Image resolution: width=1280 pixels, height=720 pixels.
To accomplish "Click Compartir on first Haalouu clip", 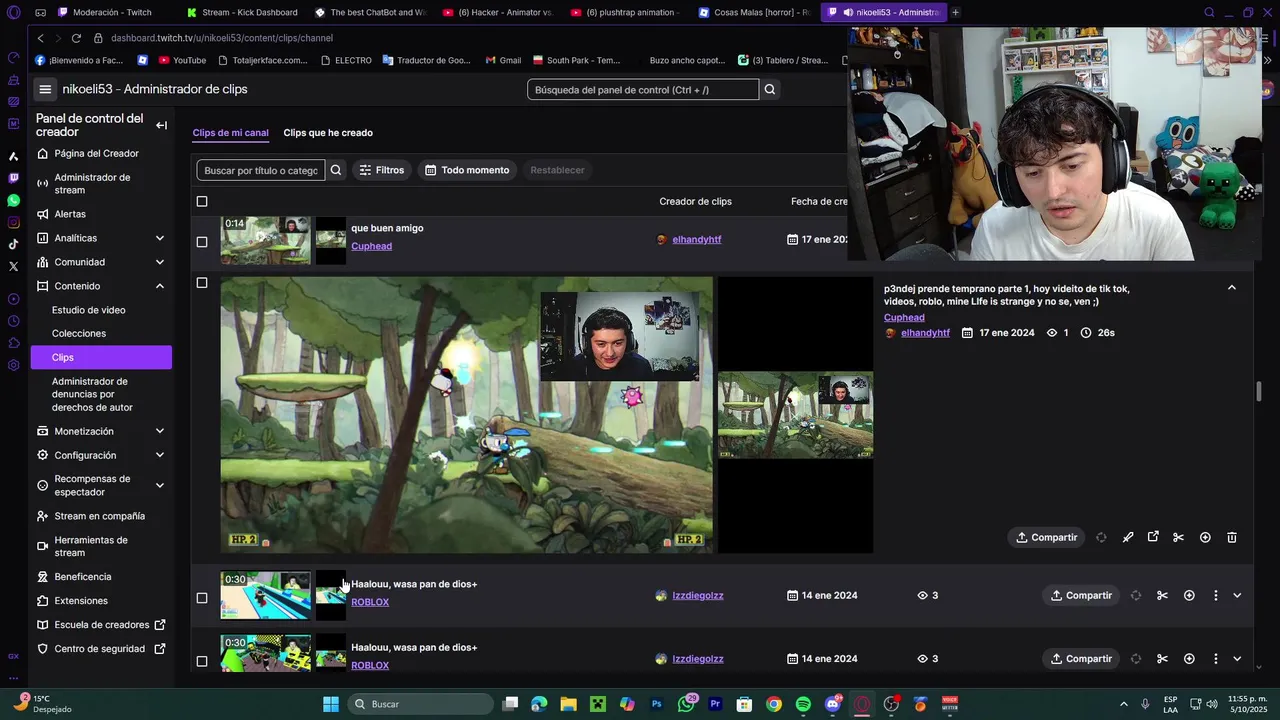I will [1081, 595].
